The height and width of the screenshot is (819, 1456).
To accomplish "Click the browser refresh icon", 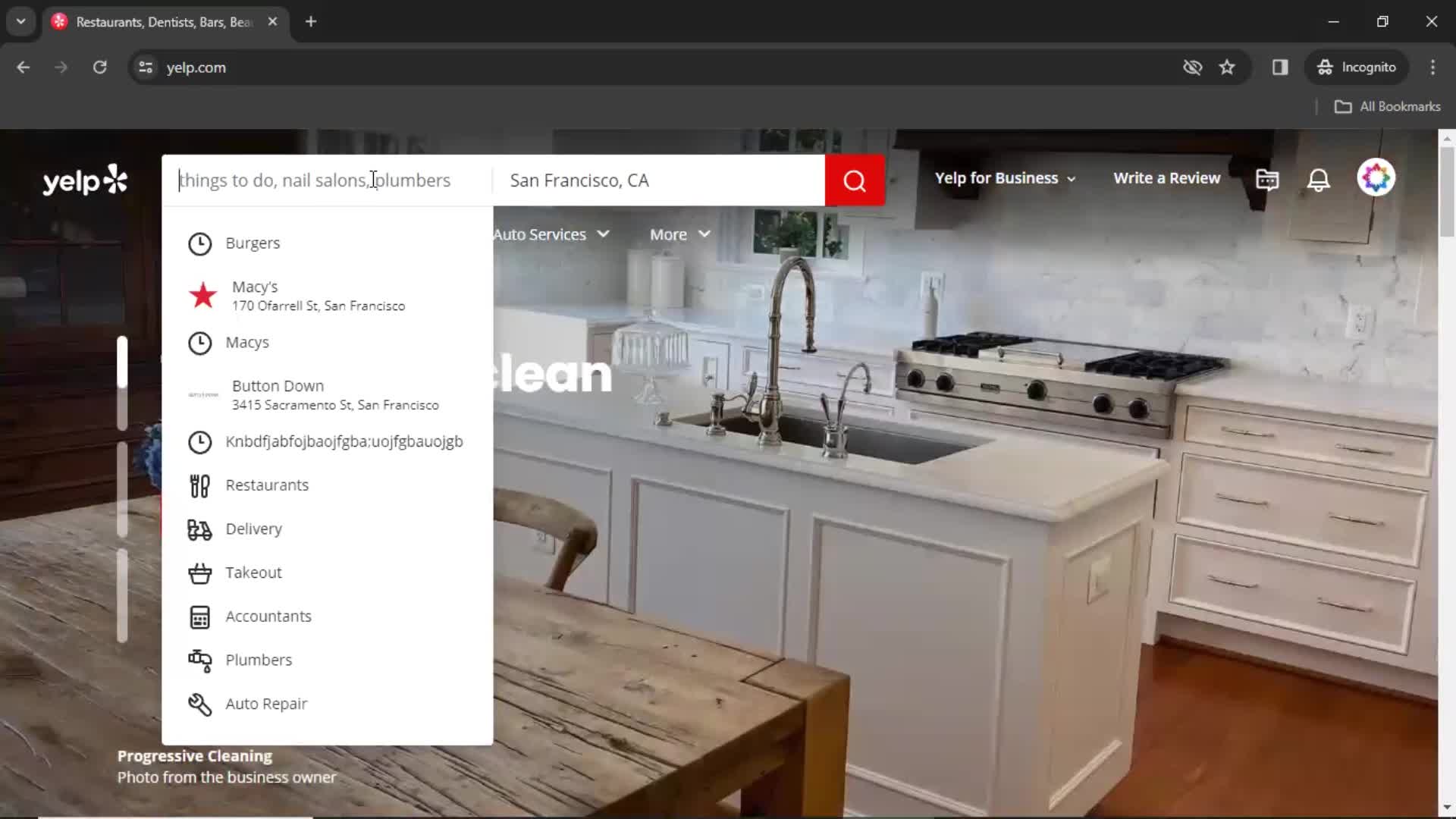I will click(x=100, y=67).
